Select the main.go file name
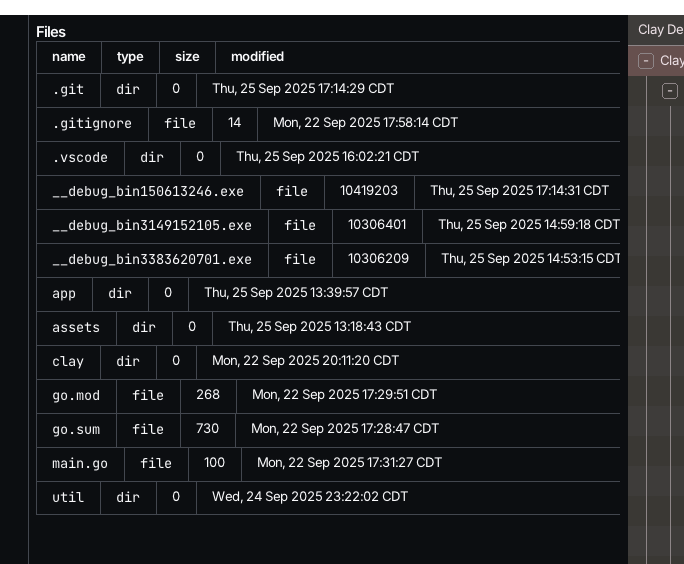This screenshot has width=684, height=564. tap(80, 463)
